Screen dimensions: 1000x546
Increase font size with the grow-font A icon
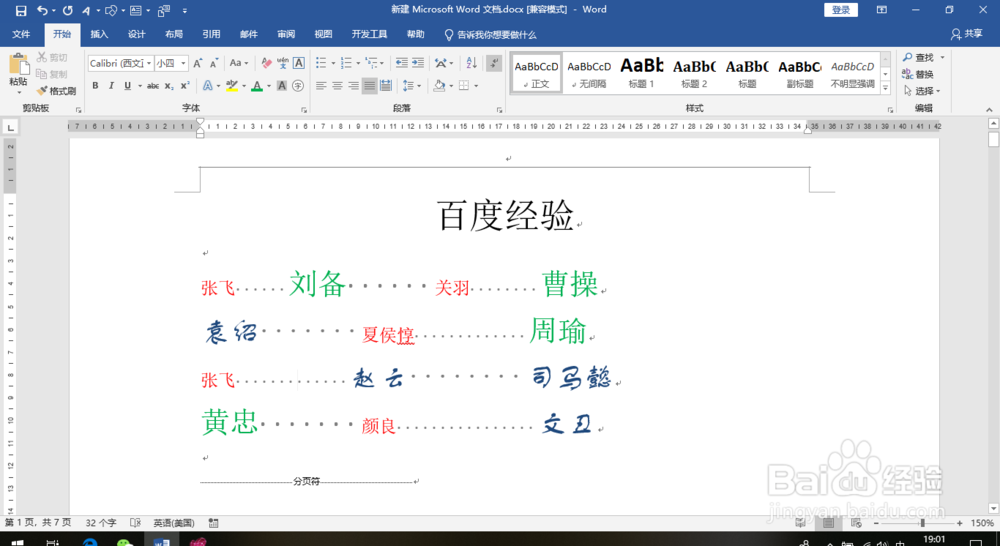198,63
